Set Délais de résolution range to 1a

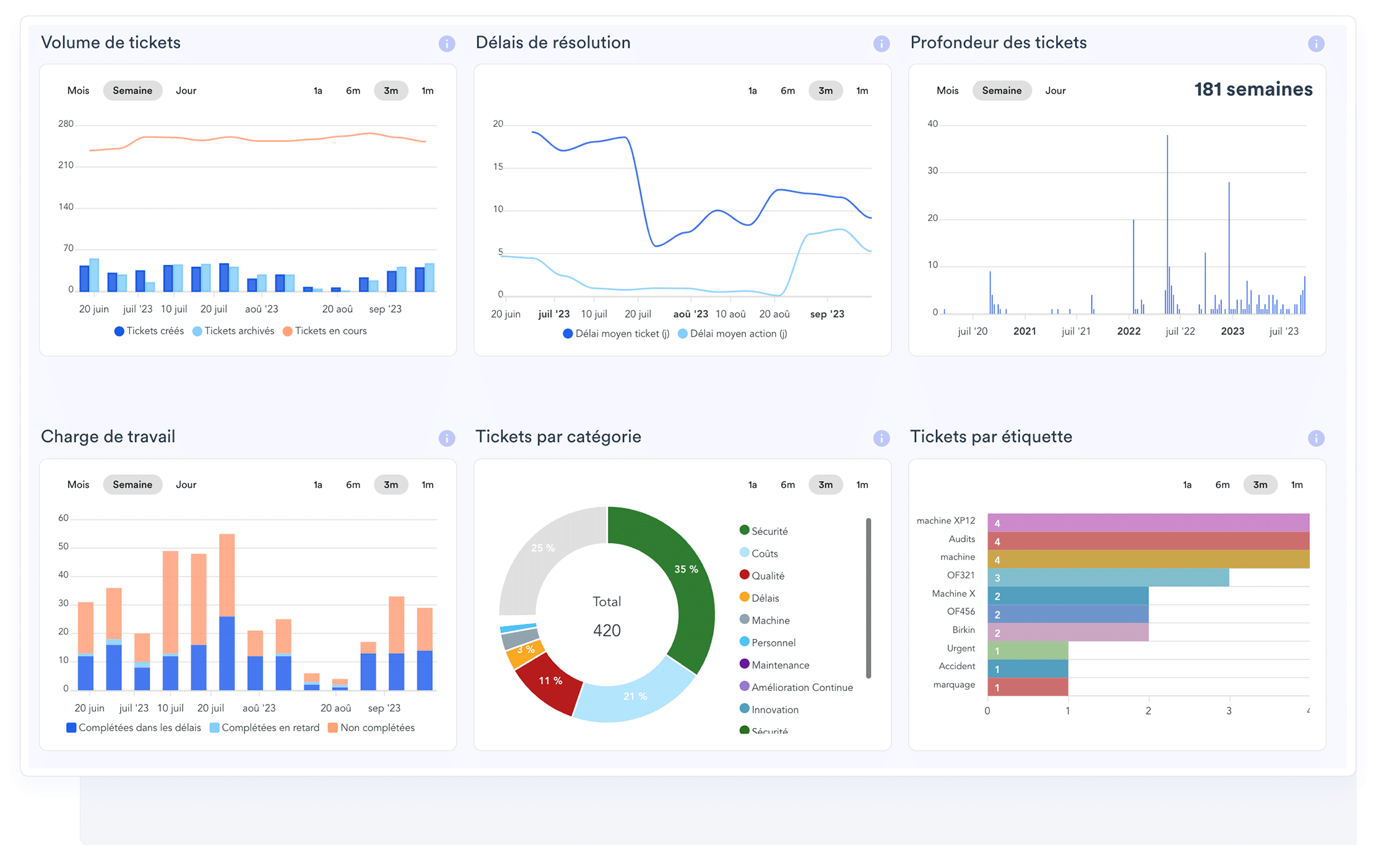coord(752,90)
